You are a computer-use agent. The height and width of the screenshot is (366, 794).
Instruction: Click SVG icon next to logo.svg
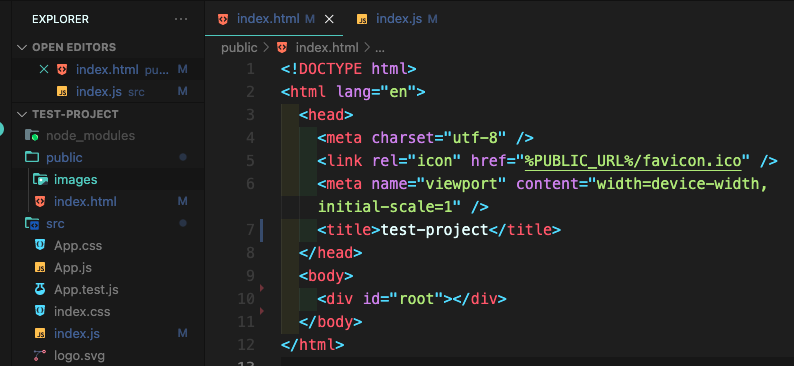pos(39,355)
